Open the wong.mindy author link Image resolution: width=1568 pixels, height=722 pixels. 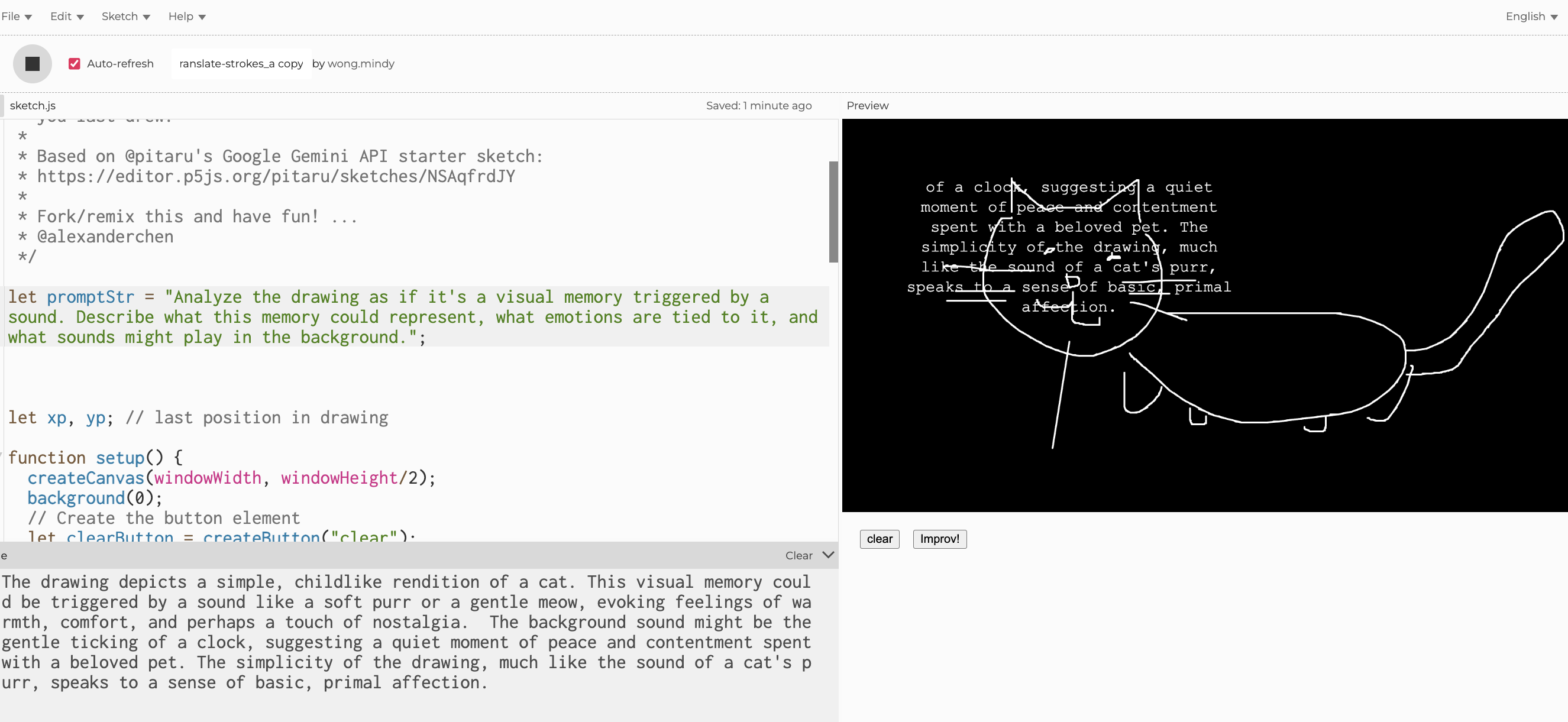360,64
